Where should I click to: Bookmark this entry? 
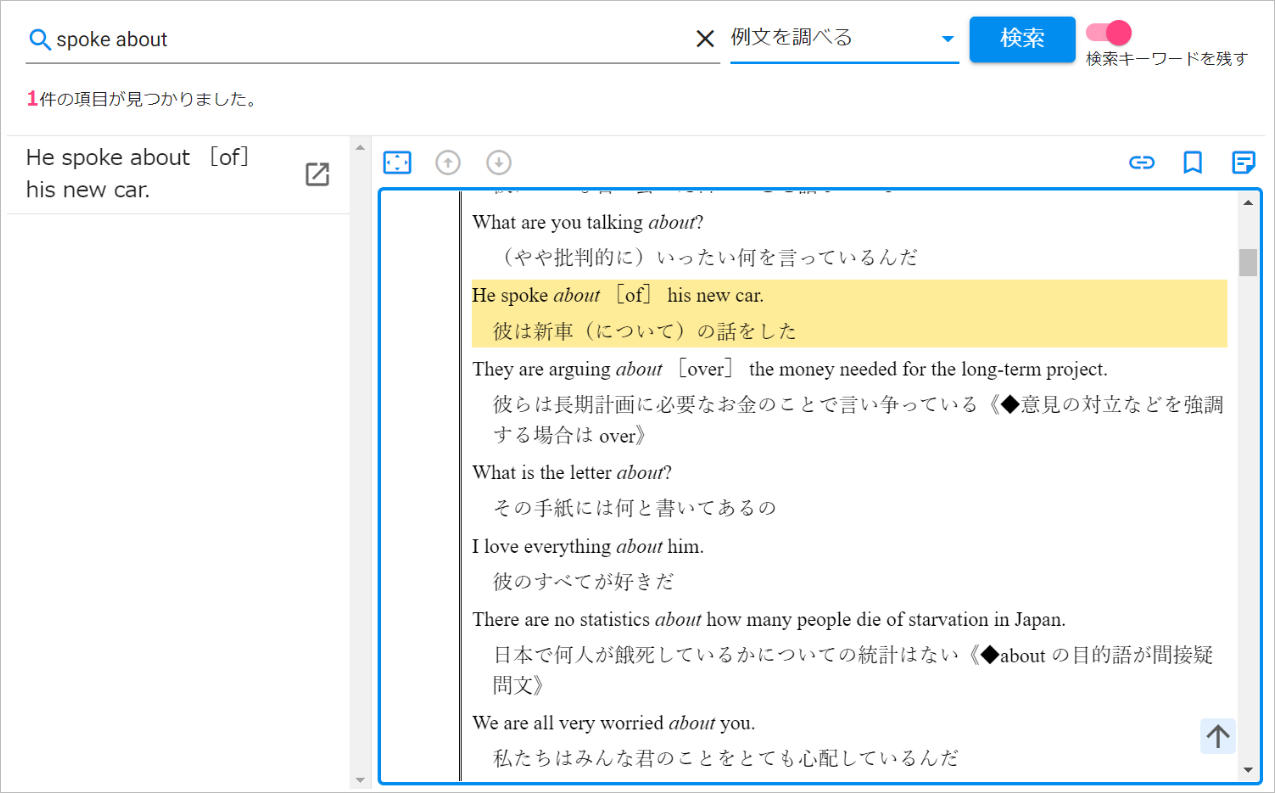click(x=1192, y=162)
